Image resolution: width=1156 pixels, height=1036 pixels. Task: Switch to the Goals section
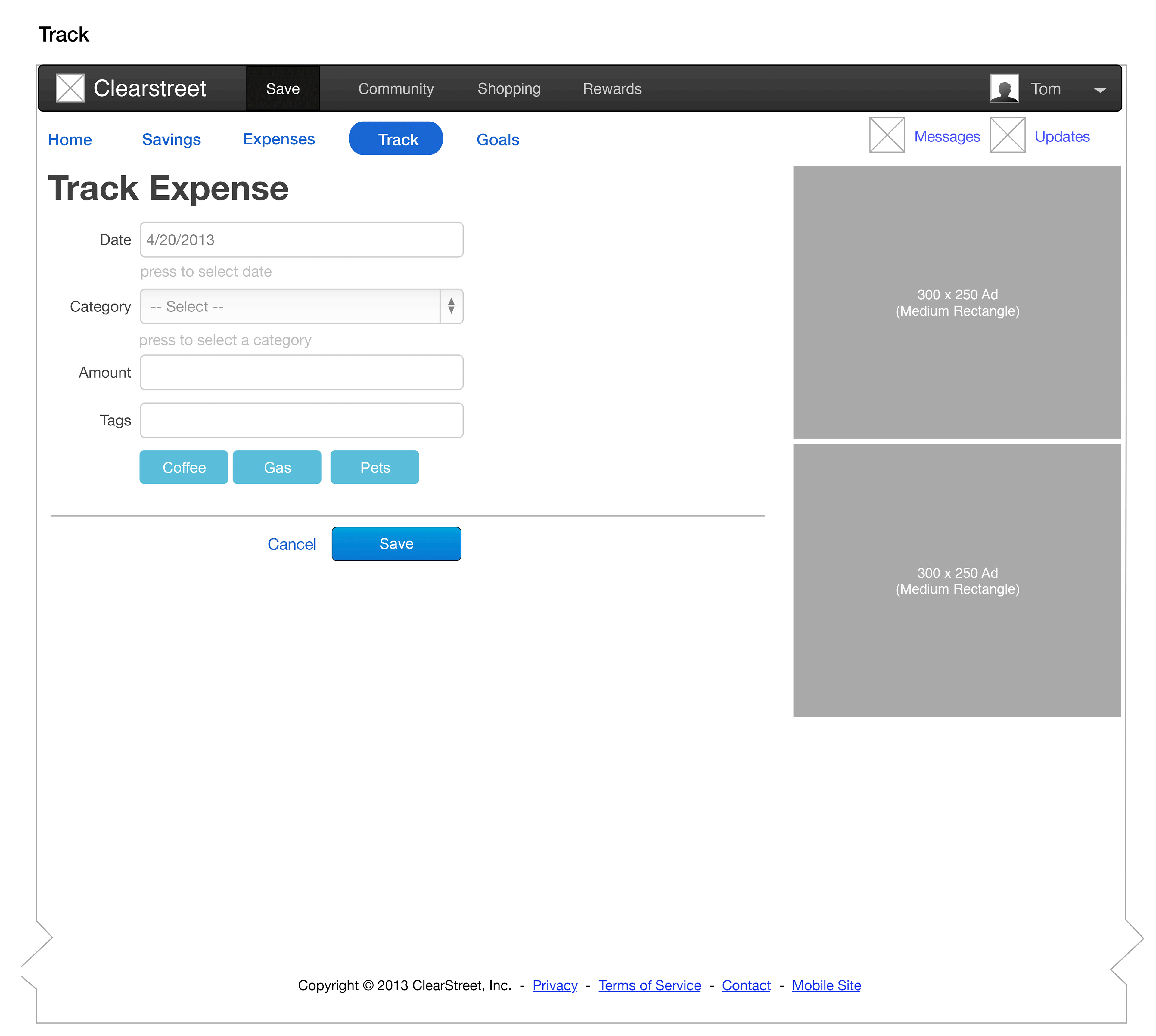tap(498, 139)
